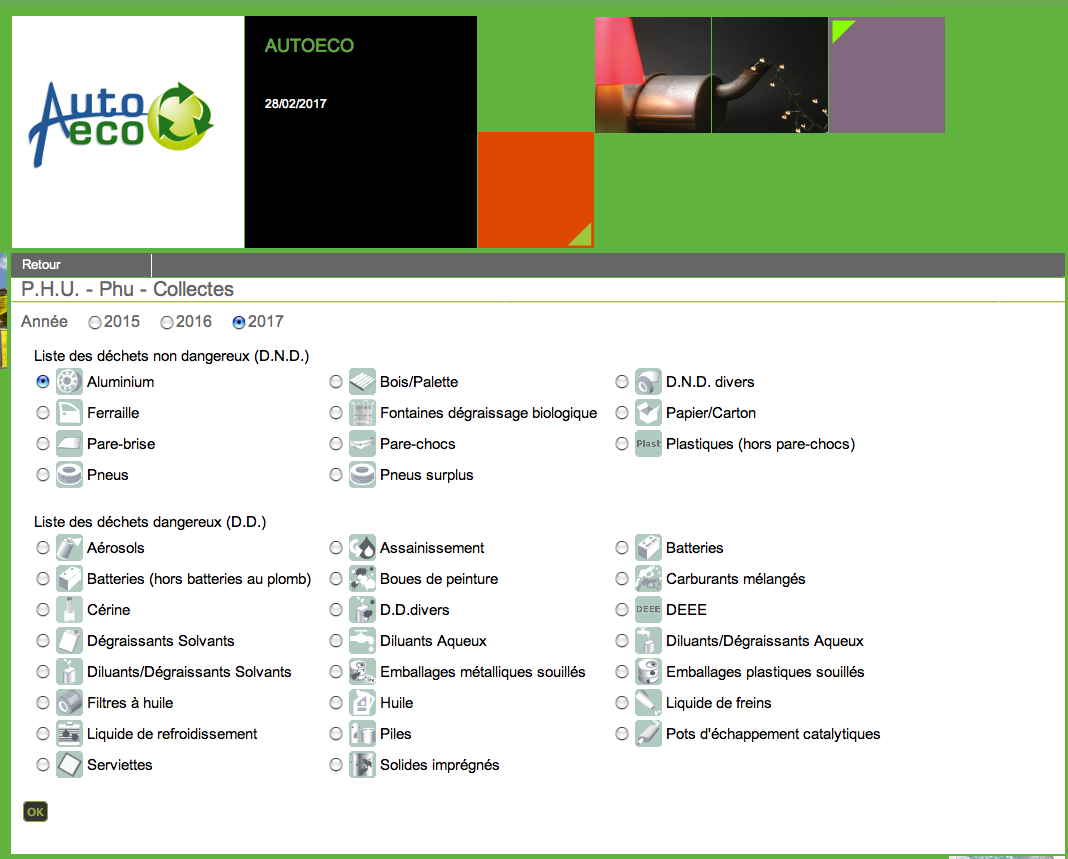Choose the Ferraille radio option
Screen dimensions: 1068x859
tap(43, 413)
